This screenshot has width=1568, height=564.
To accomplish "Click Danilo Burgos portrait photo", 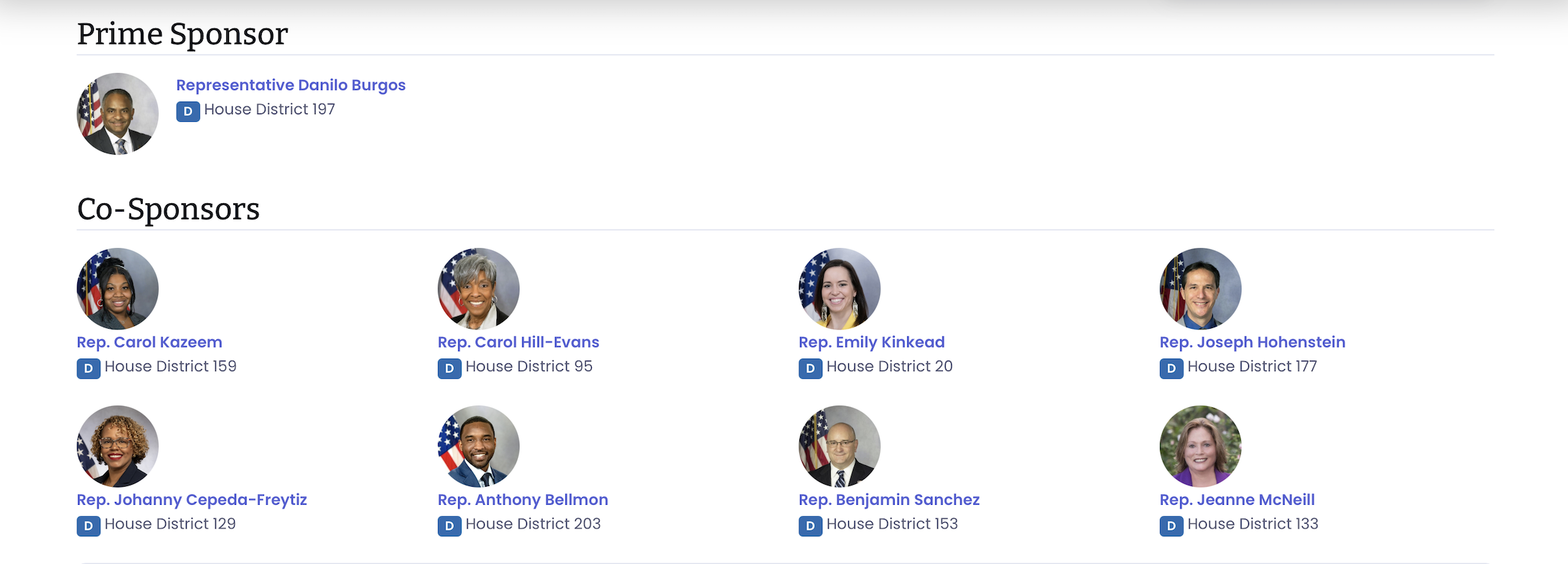I will coord(118,114).
